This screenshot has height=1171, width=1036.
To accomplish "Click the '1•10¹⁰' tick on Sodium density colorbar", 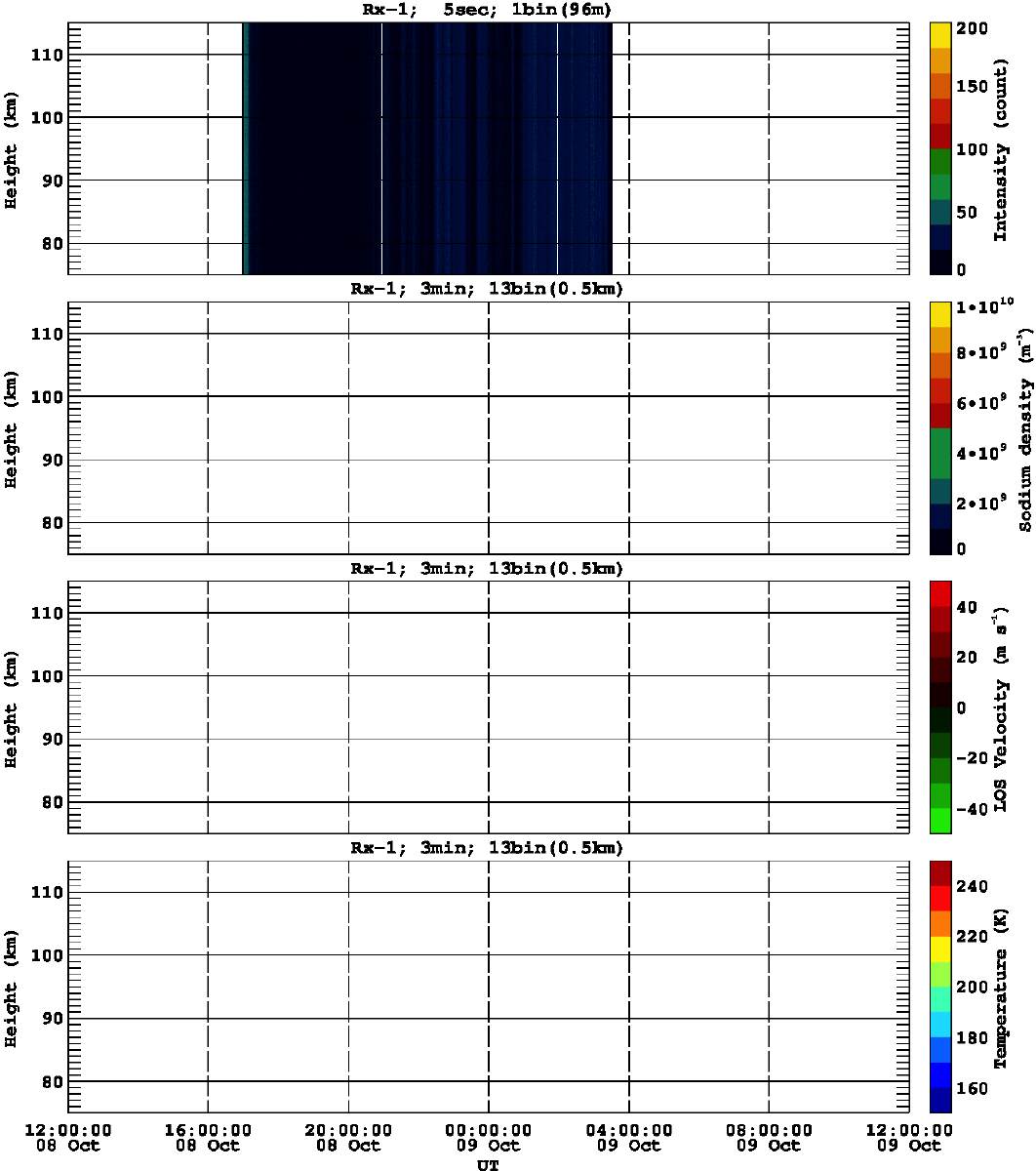I will click(985, 306).
